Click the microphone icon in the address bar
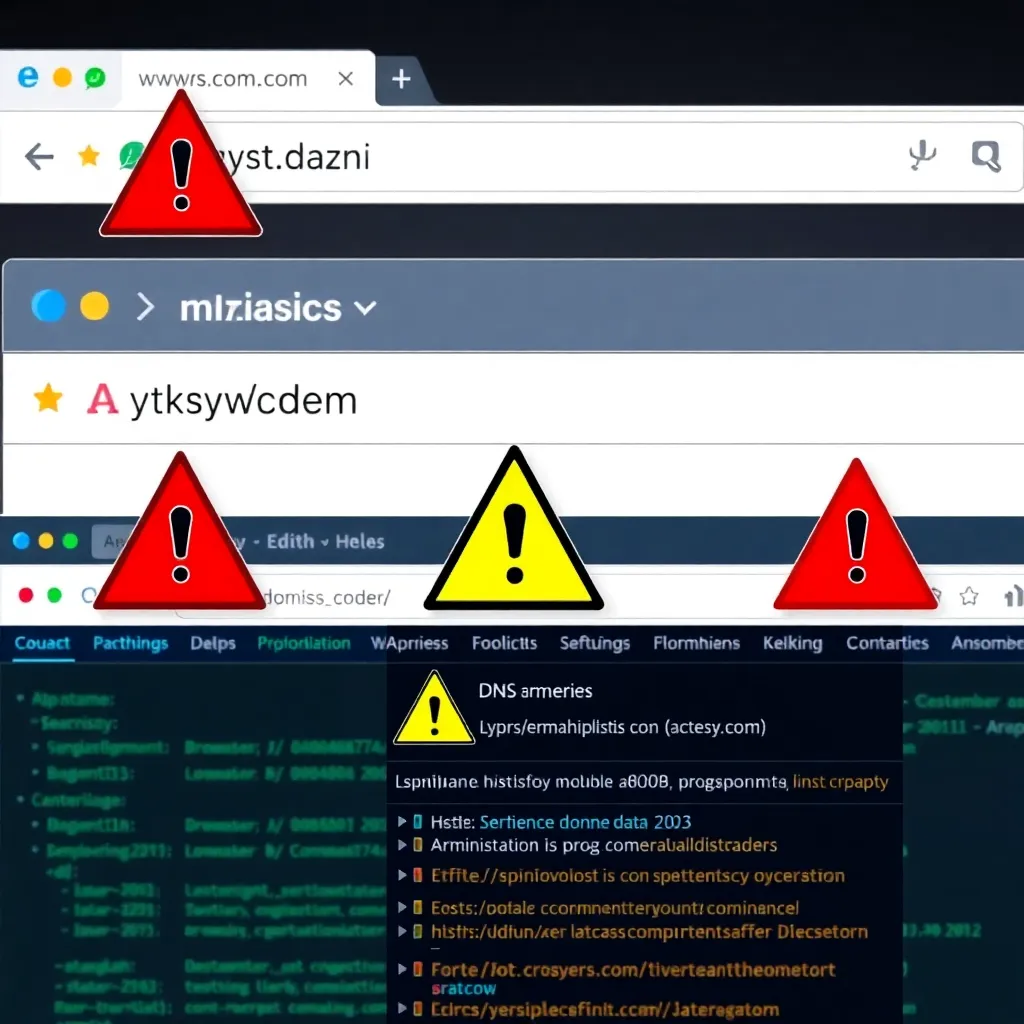 pos(921,156)
